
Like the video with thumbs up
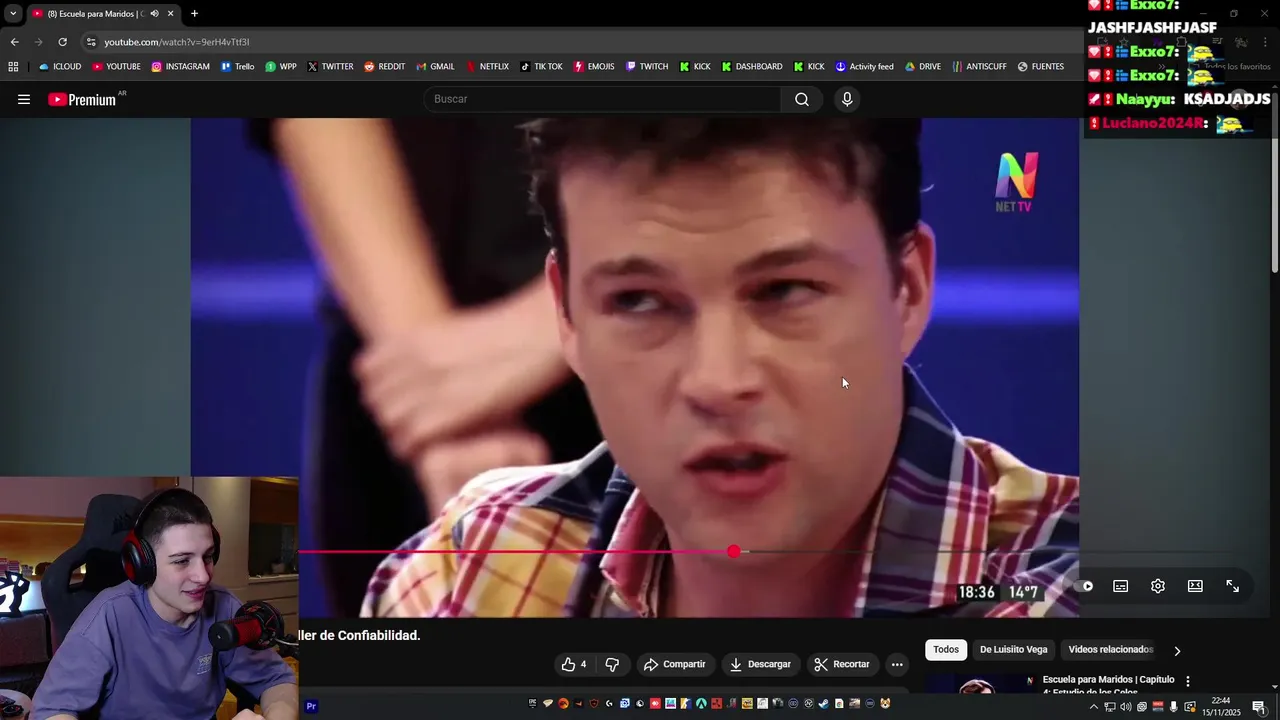click(574, 664)
